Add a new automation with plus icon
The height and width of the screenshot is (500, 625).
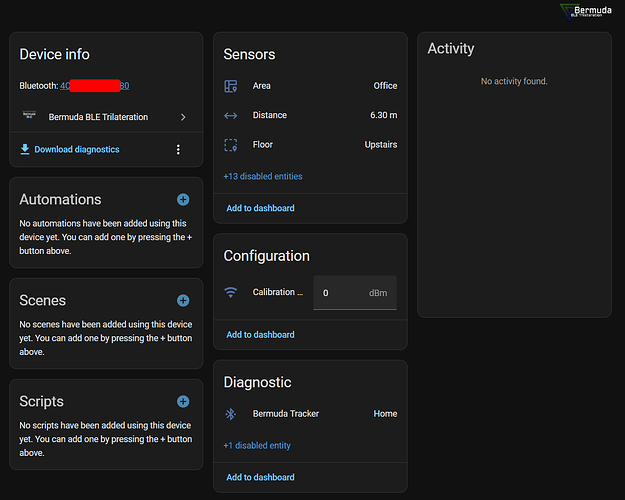click(x=183, y=200)
